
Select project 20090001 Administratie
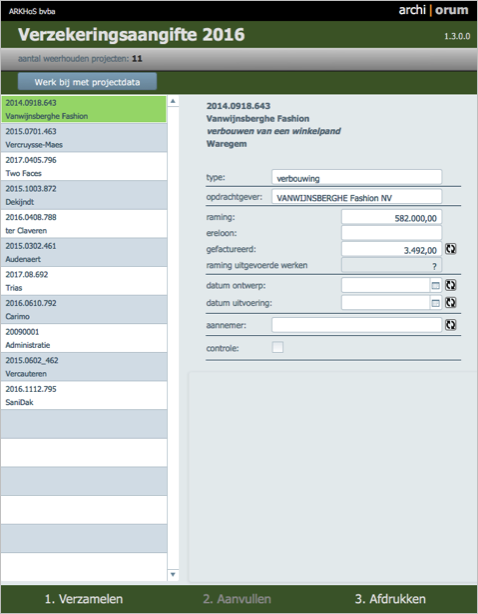click(x=84, y=338)
